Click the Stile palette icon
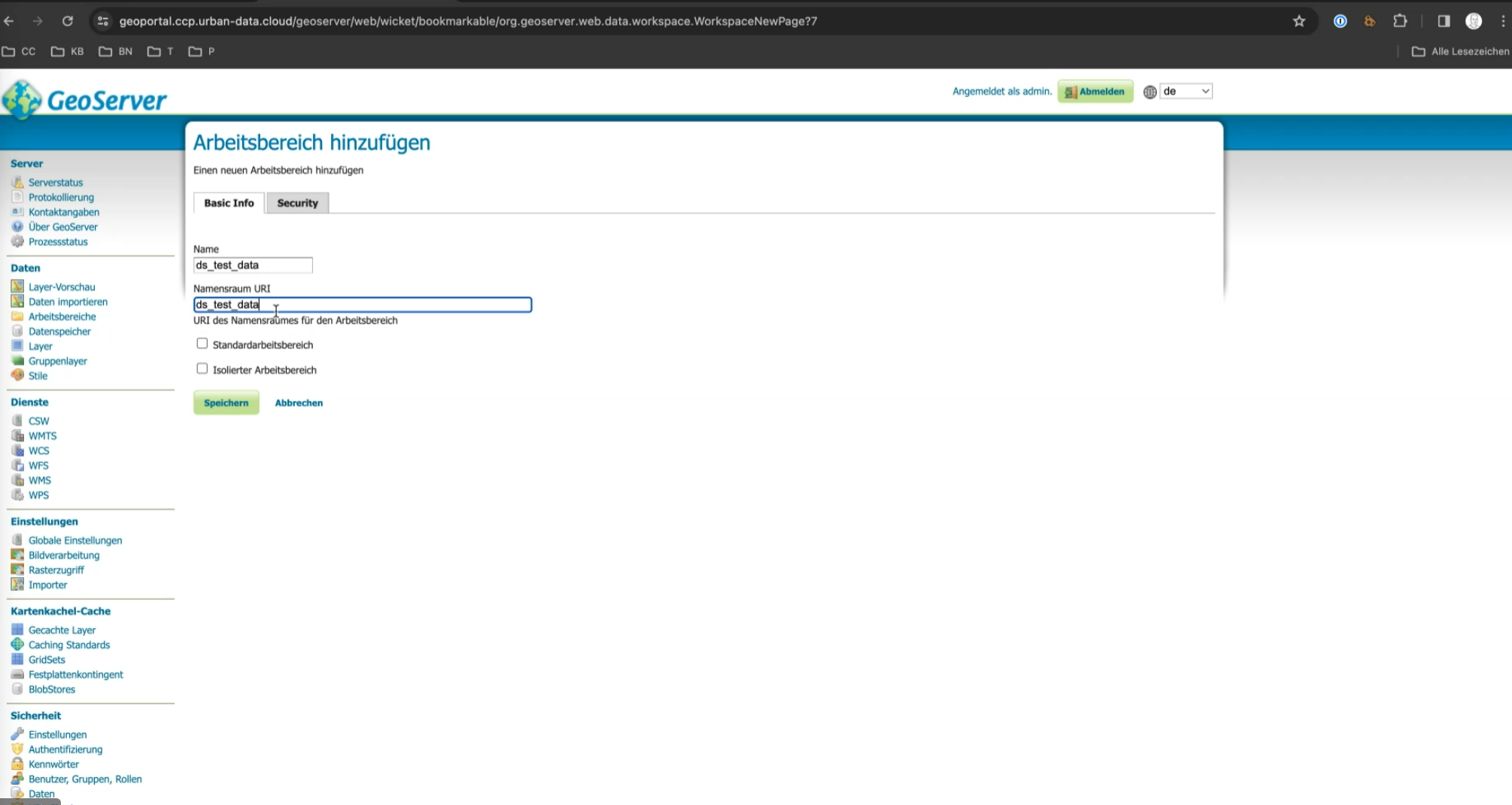This screenshot has height=805, width=1512. coord(17,375)
